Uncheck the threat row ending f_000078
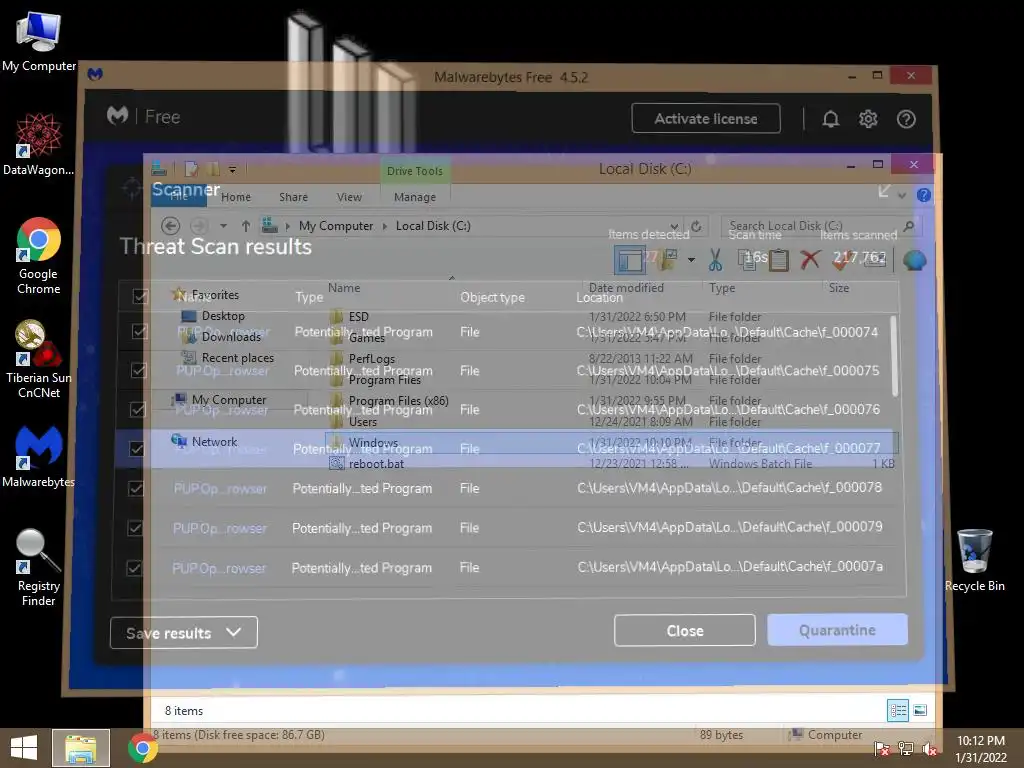 tap(136, 488)
